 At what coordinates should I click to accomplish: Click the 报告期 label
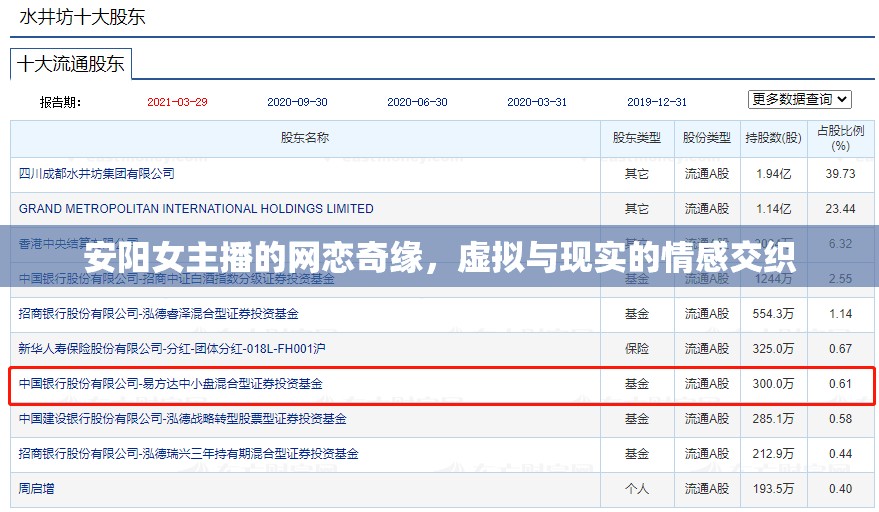tap(60, 102)
